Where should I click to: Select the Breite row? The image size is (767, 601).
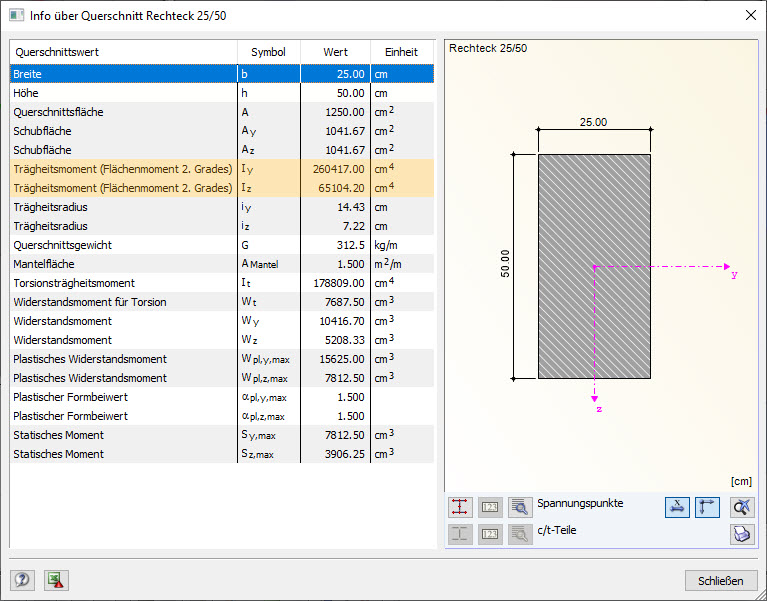coord(222,74)
